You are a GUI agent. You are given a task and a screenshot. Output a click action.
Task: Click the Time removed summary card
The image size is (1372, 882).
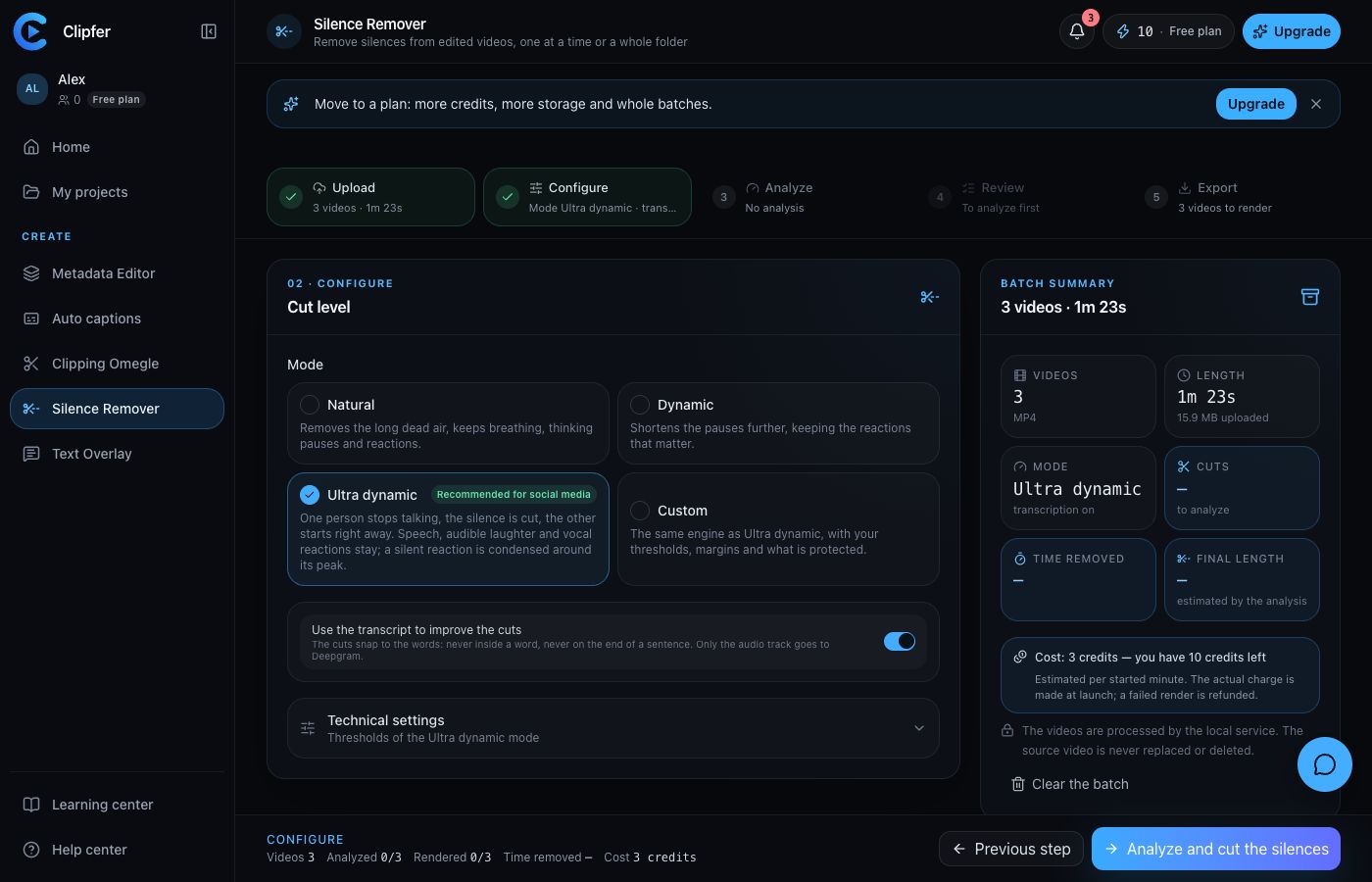1078,579
